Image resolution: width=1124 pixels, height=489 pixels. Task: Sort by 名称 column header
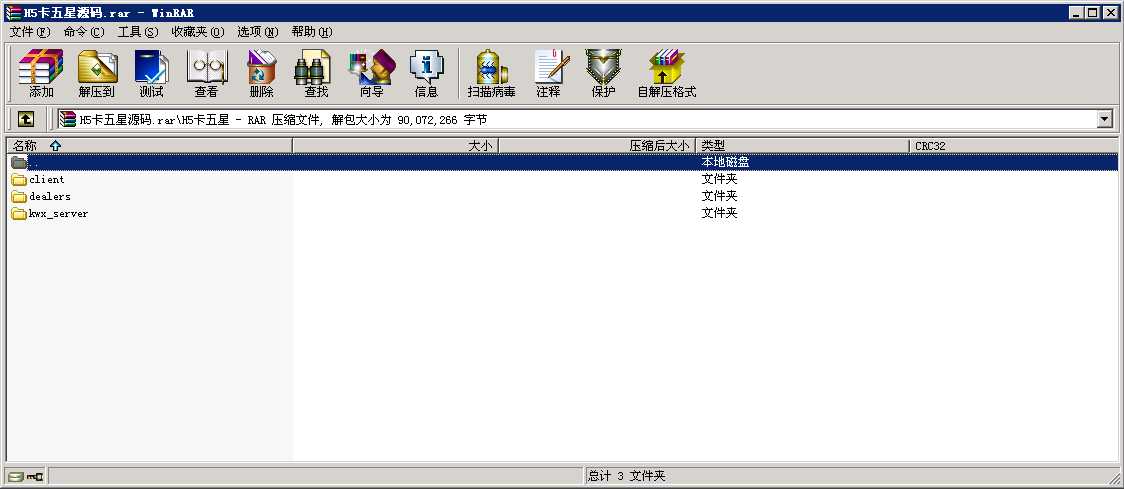pos(149,146)
